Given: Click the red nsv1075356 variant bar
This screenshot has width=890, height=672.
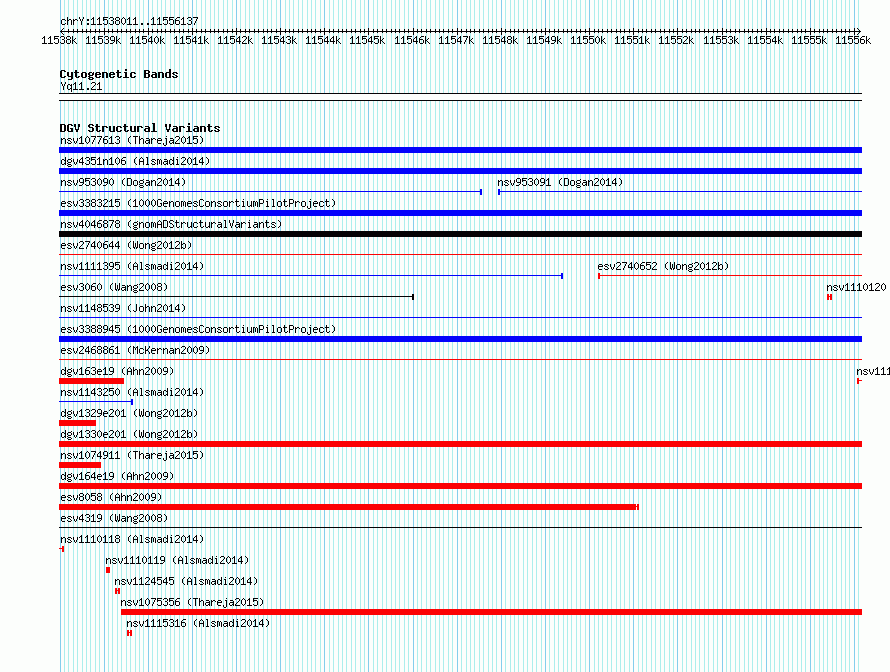Looking at the screenshot, I should coord(492,612).
